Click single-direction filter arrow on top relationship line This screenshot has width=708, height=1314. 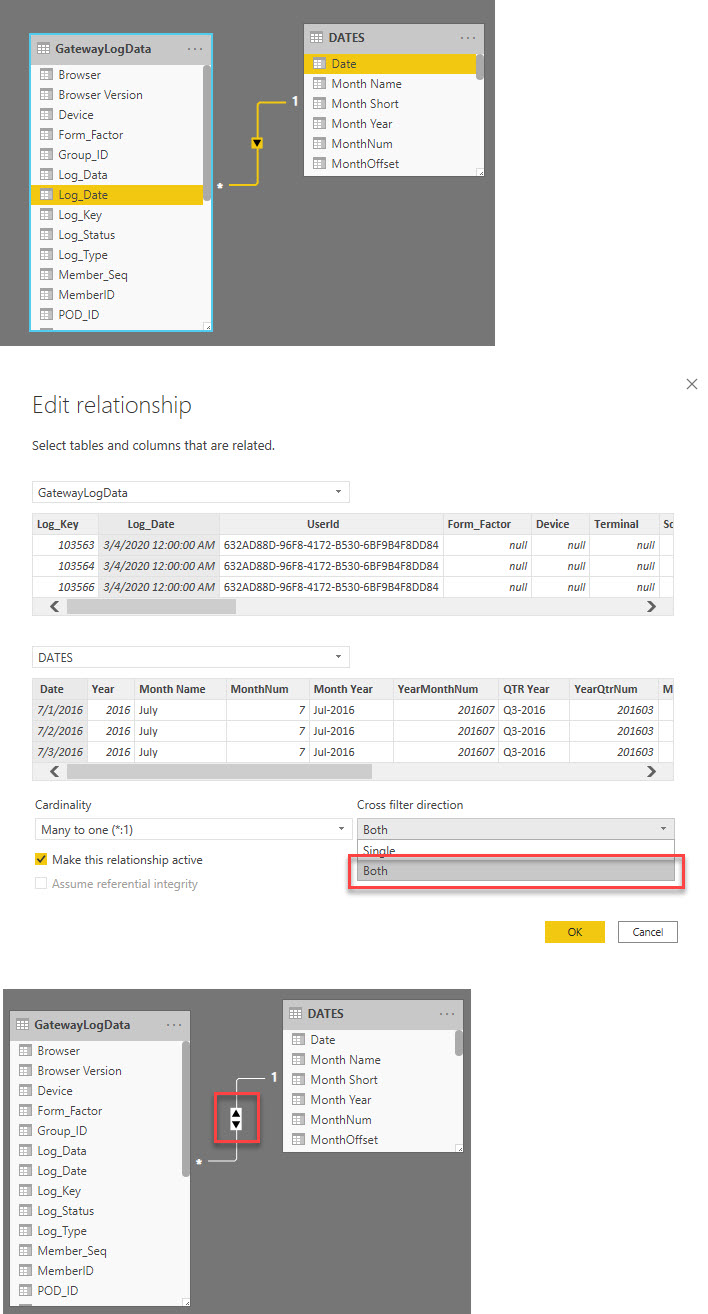click(257, 144)
